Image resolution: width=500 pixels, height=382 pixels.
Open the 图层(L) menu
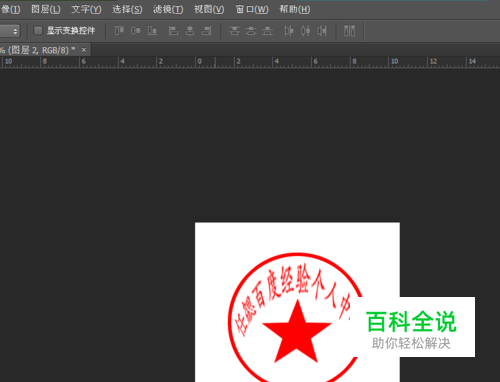(46, 9)
